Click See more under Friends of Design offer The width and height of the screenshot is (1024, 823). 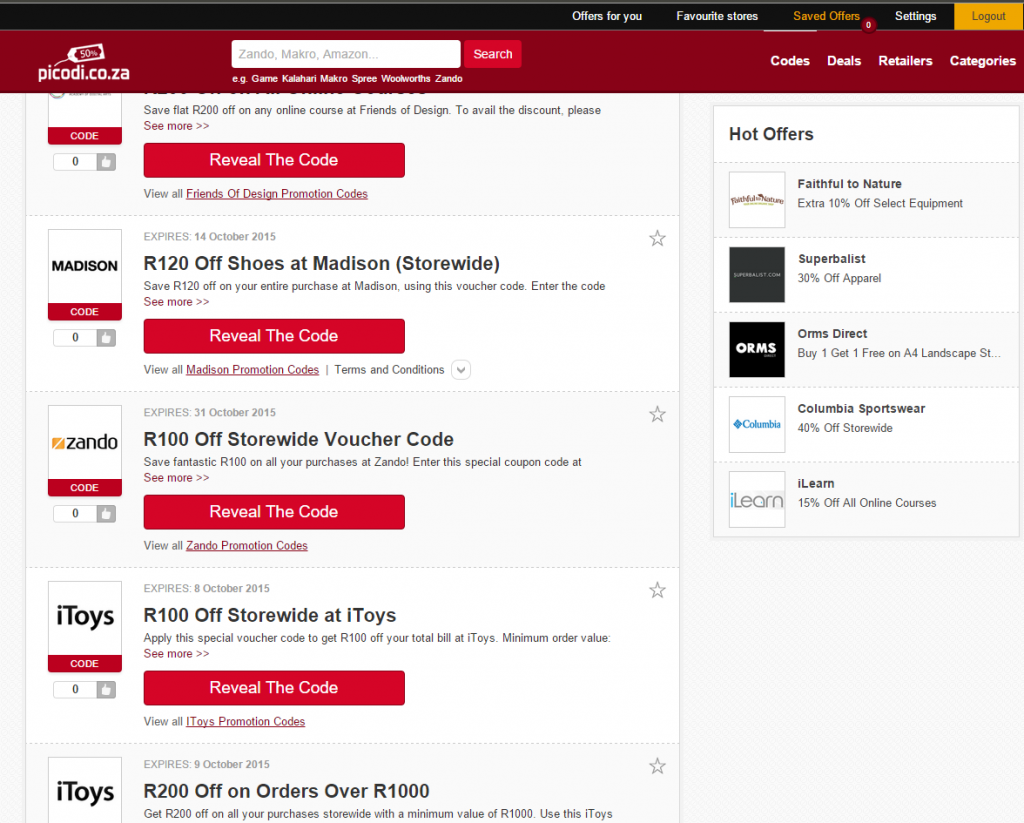click(176, 126)
